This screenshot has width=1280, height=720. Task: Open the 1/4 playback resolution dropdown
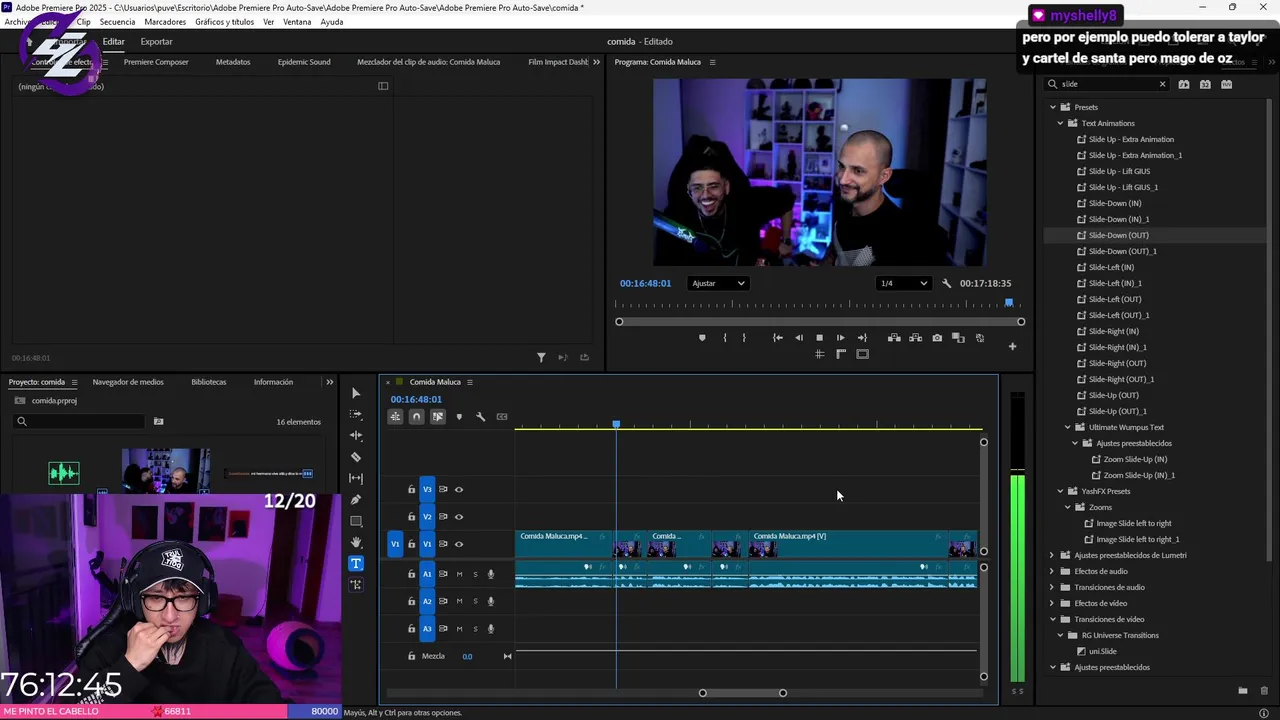pos(904,284)
